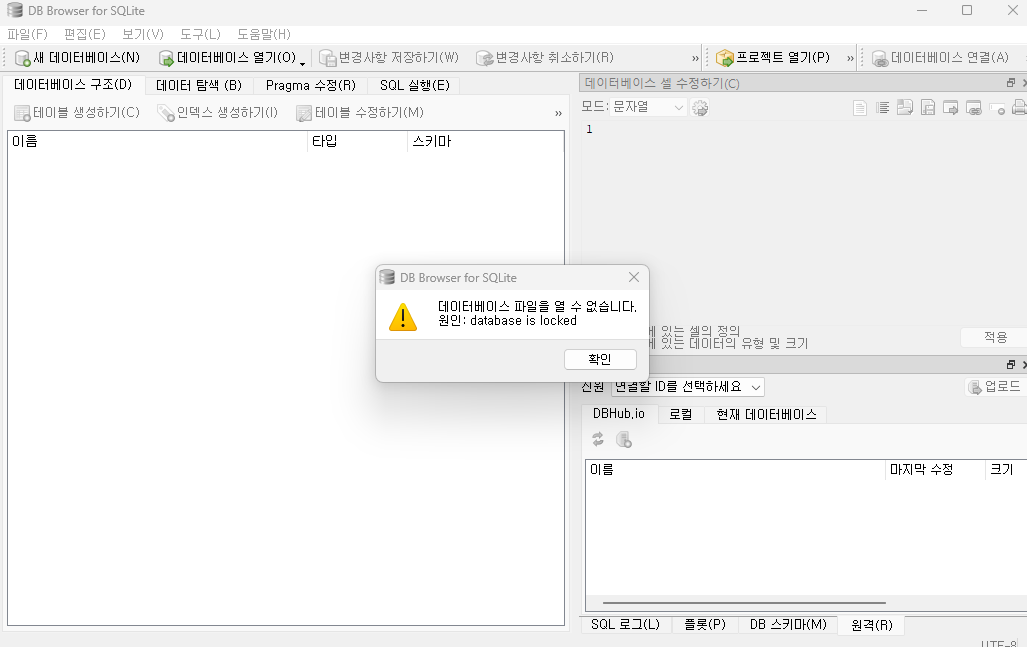Image resolution: width=1027 pixels, height=647 pixels.
Task: Click 변경사항 취소하기(R) toolbar button
Action: click(x=545, y=58)
